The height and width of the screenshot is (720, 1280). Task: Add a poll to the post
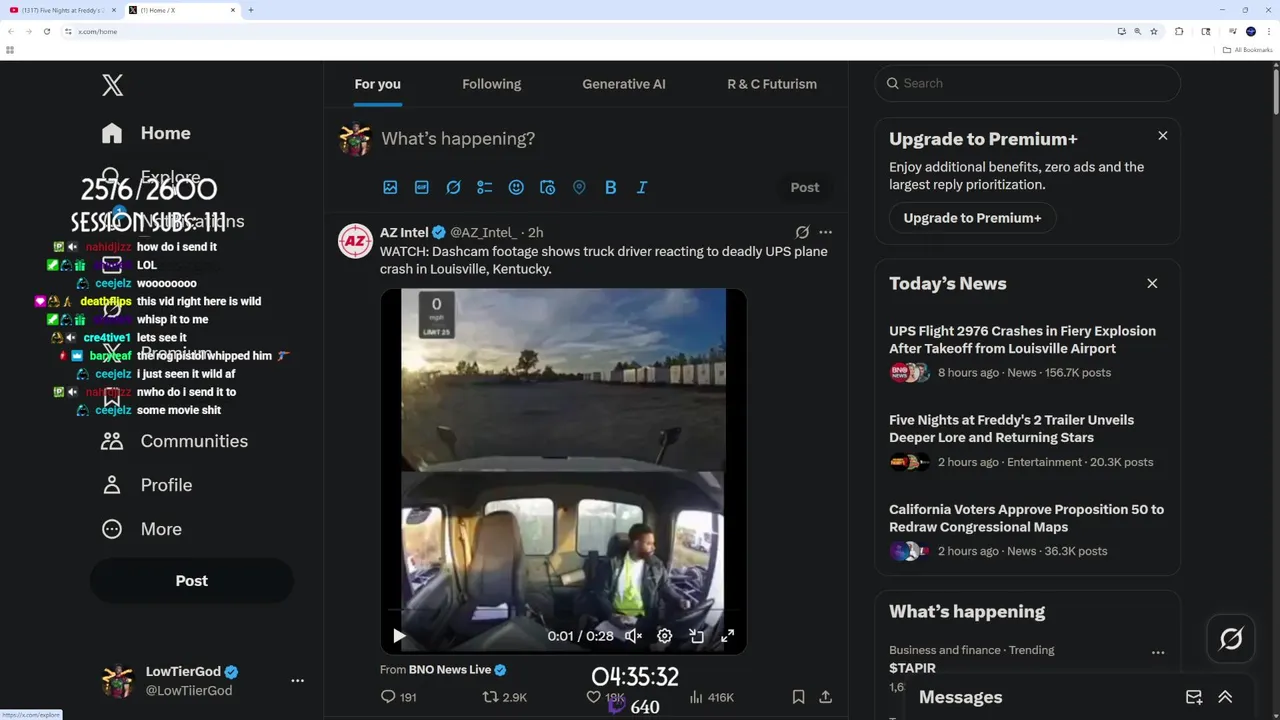pyautogui.click(x=485, y=187)
